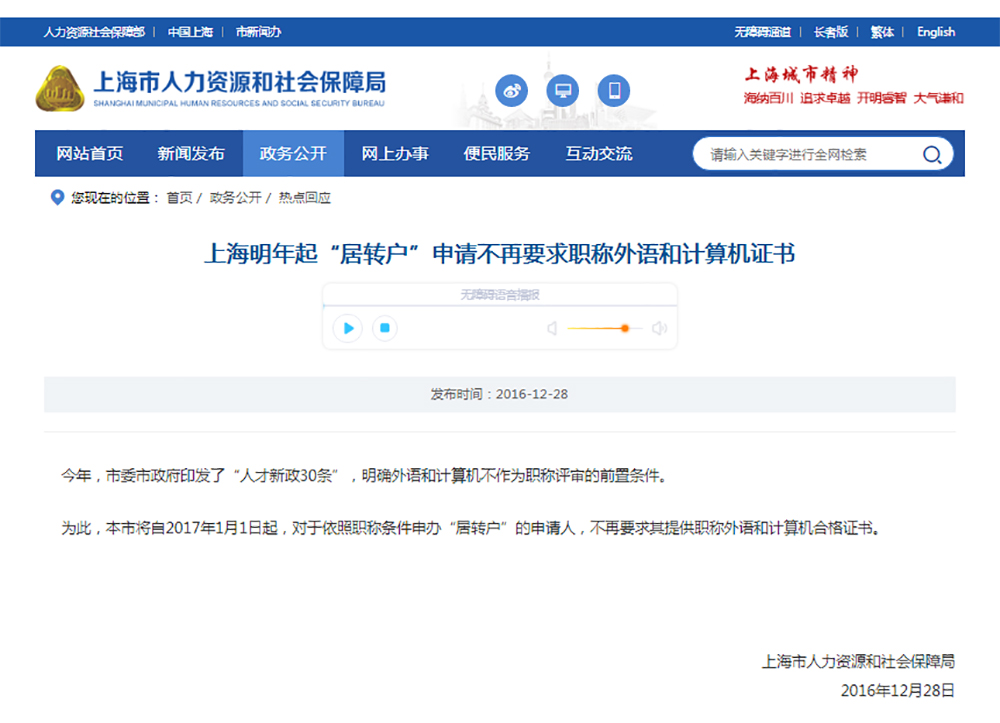This screenshot has height=723, width=1000.
Task: Stop the audio narration
Action: (385, 328)
